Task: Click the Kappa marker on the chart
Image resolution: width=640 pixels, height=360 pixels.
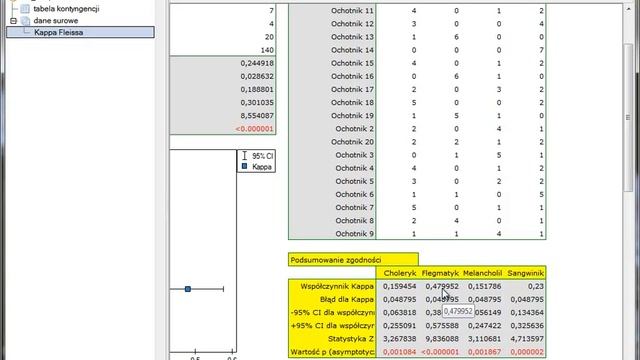Action: pyautogui.click(x=188, y=289)
